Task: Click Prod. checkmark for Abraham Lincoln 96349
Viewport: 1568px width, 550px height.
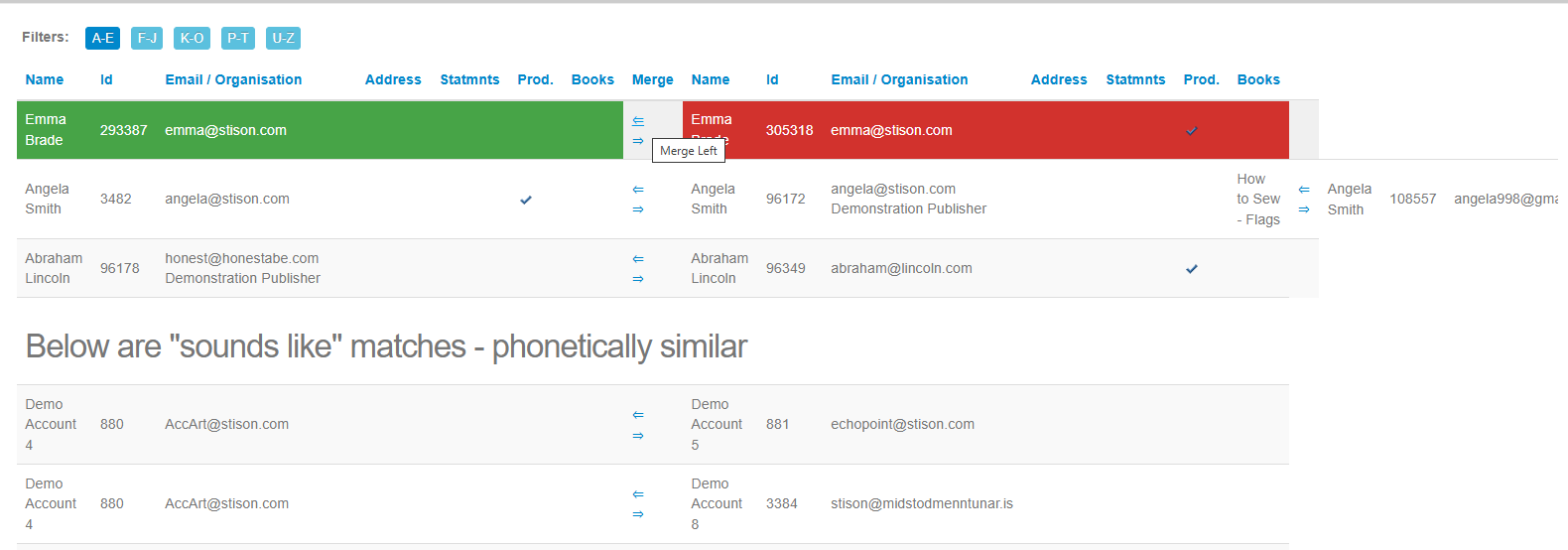Action: pyautogui.click(x=1192, y=269)
